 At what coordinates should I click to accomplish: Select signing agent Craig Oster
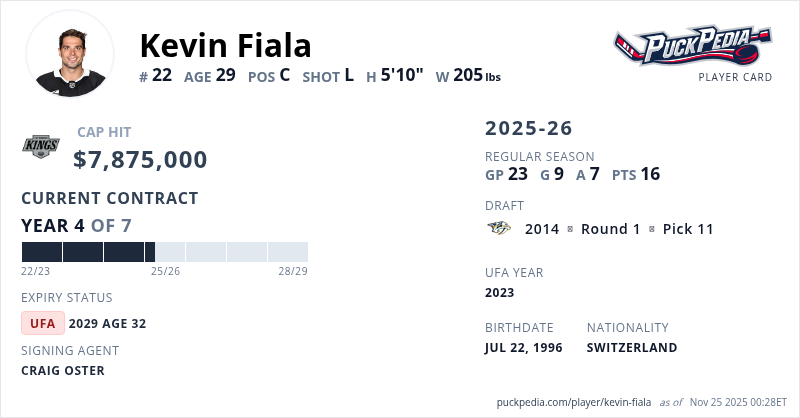pos(63,370)
